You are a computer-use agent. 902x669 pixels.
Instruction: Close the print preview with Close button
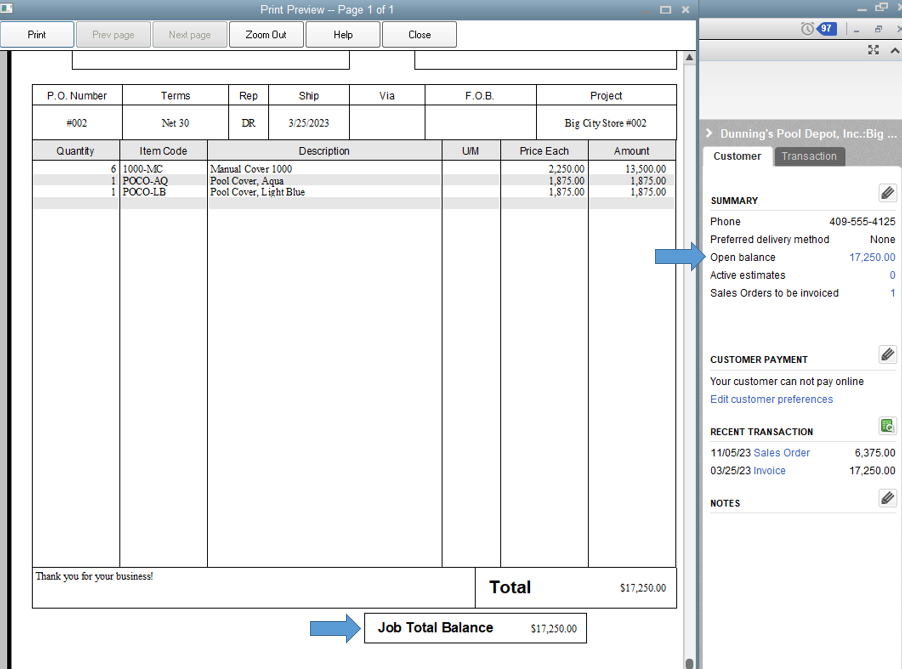pos(419,35)
